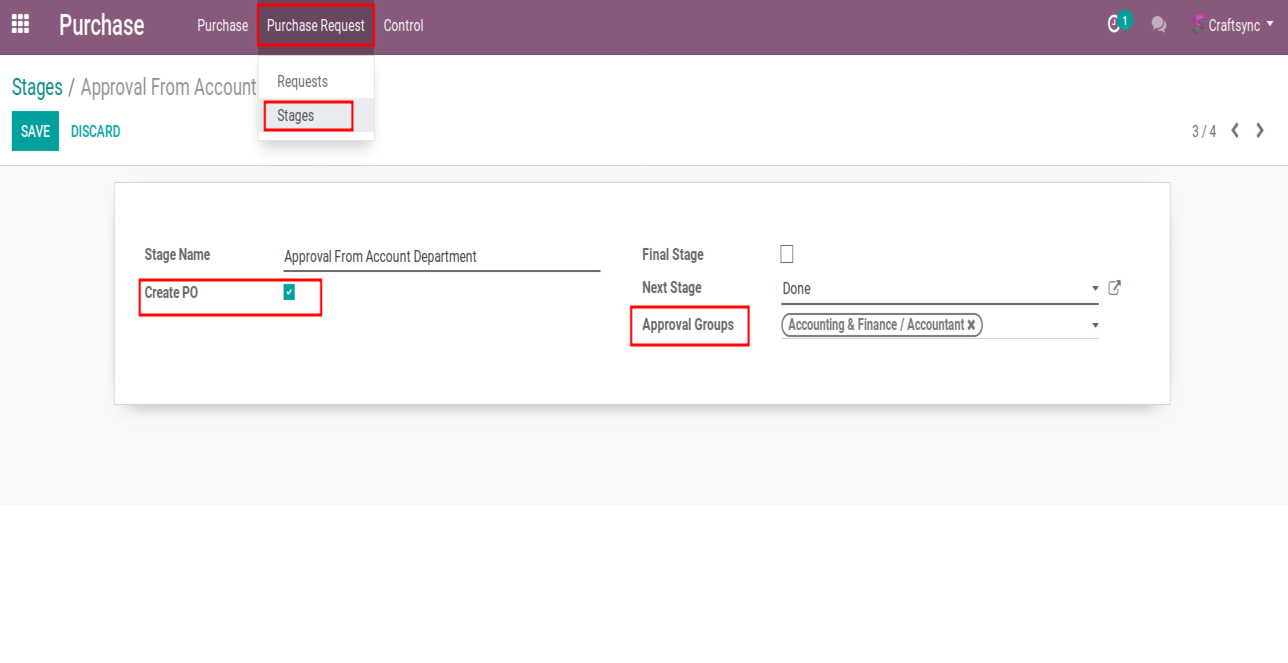Click the Stage Name input field

441,257
